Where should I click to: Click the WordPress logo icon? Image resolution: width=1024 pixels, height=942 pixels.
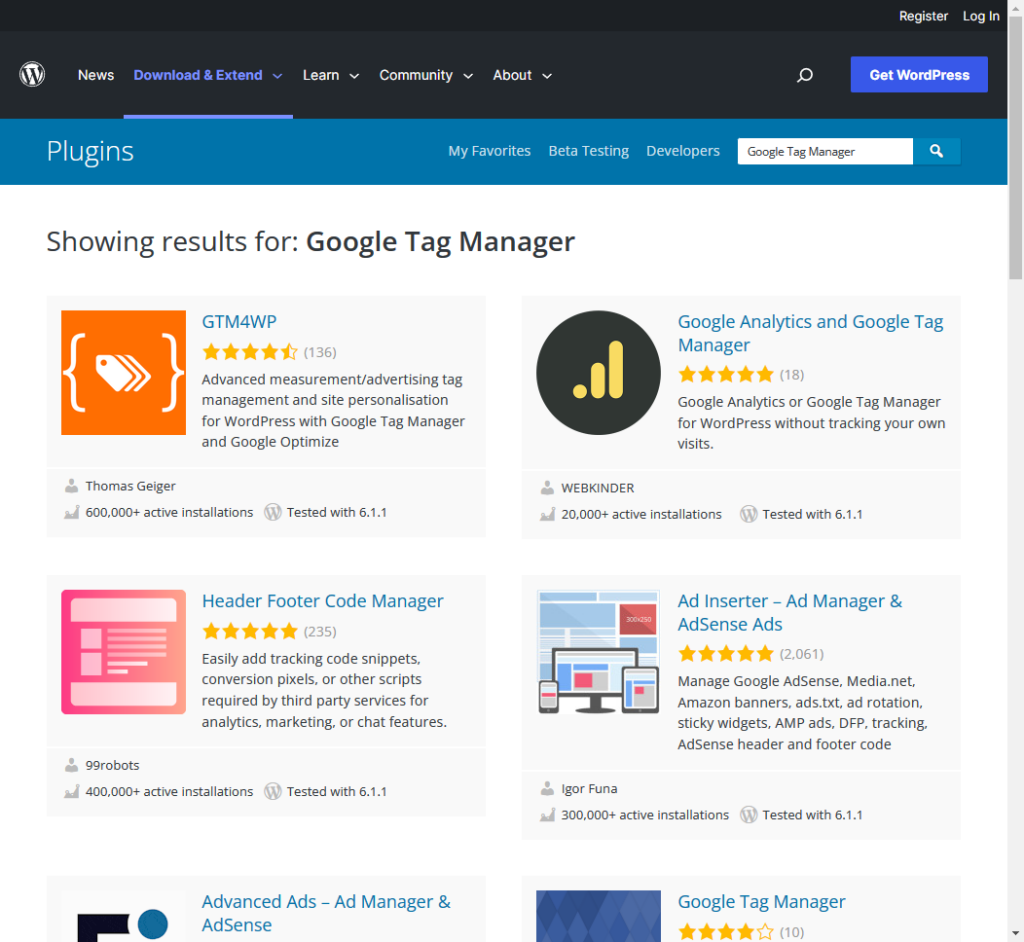point(32,74)
